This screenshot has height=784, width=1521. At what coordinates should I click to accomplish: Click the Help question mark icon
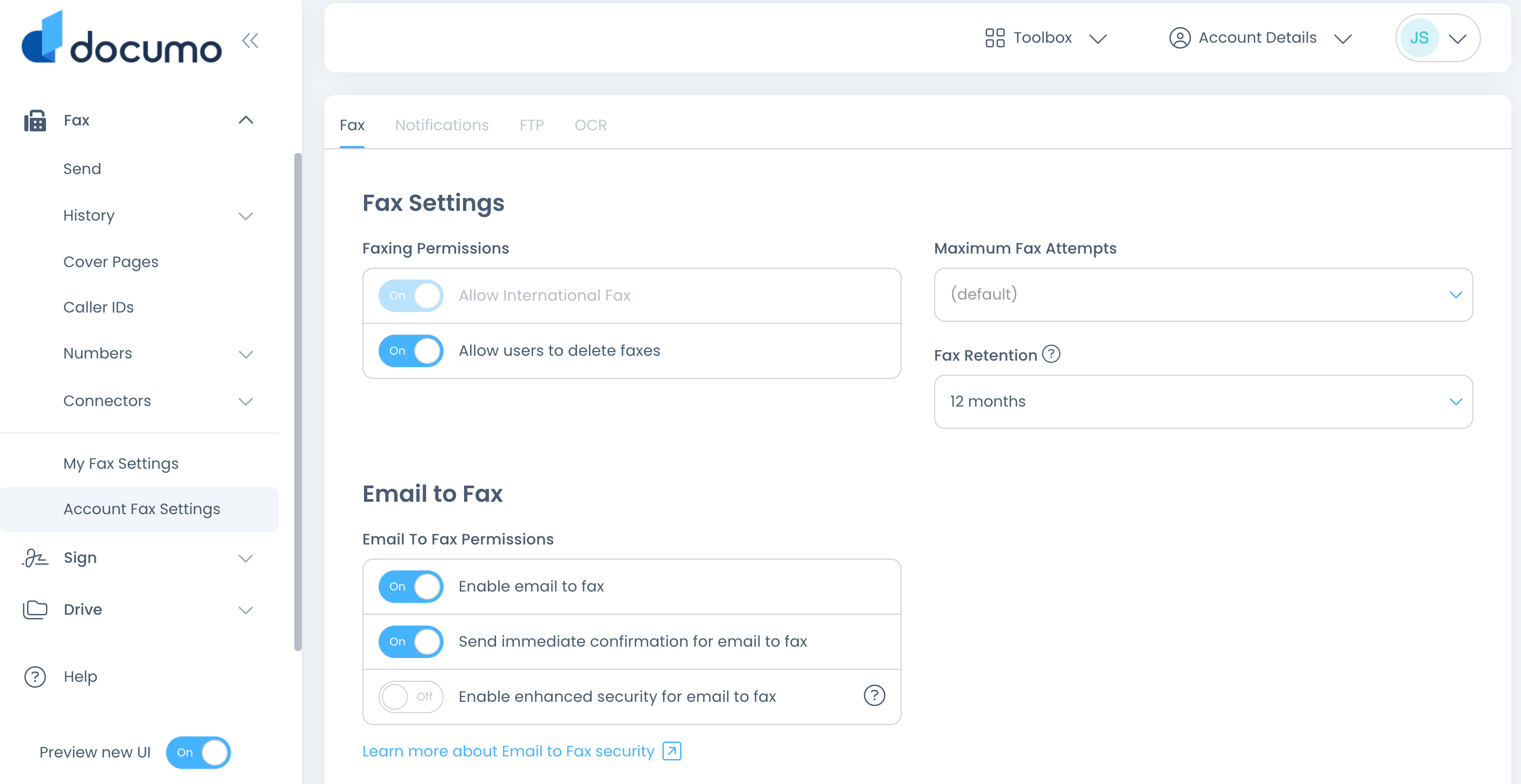click(x=34, y=676)
